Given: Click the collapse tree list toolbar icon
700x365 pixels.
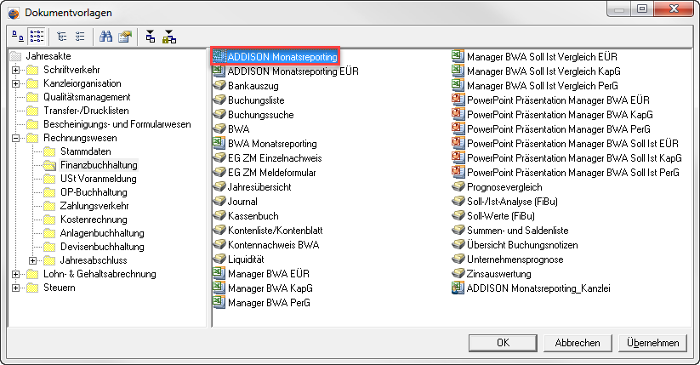Looking at the screenshot, I should pyautogui.click(x=80, y=37).
